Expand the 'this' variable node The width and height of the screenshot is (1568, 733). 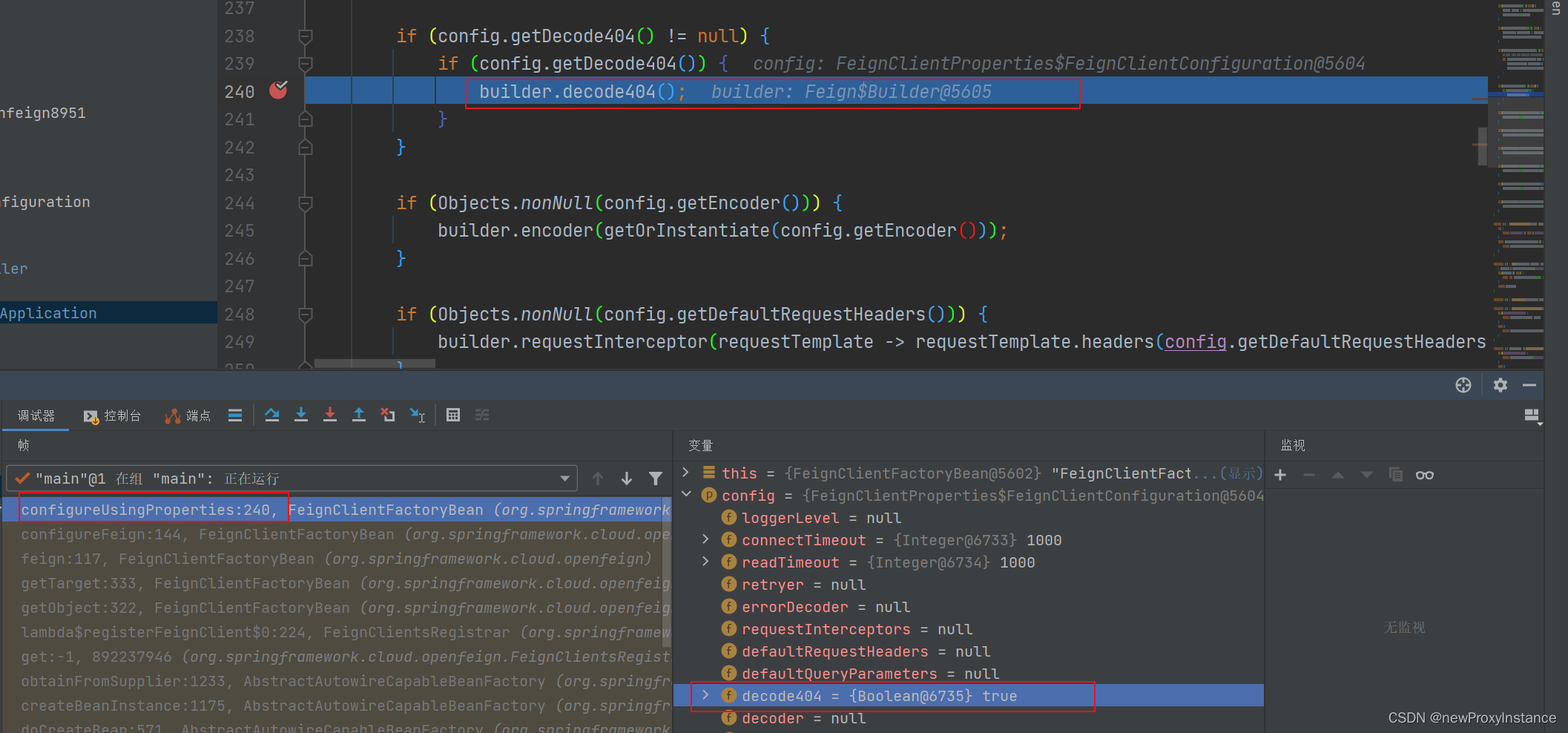(686, 473)
